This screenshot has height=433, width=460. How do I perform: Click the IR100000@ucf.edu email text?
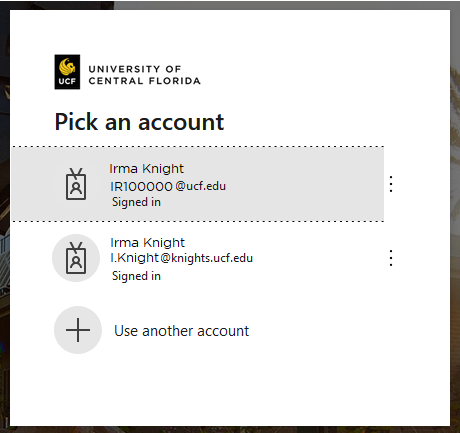[x=168, y=186]
